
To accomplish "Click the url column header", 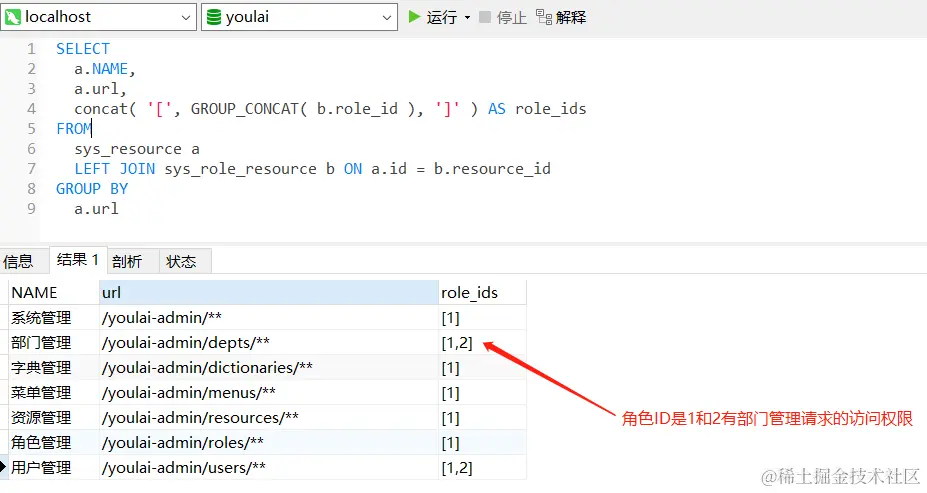I will 269,293.
